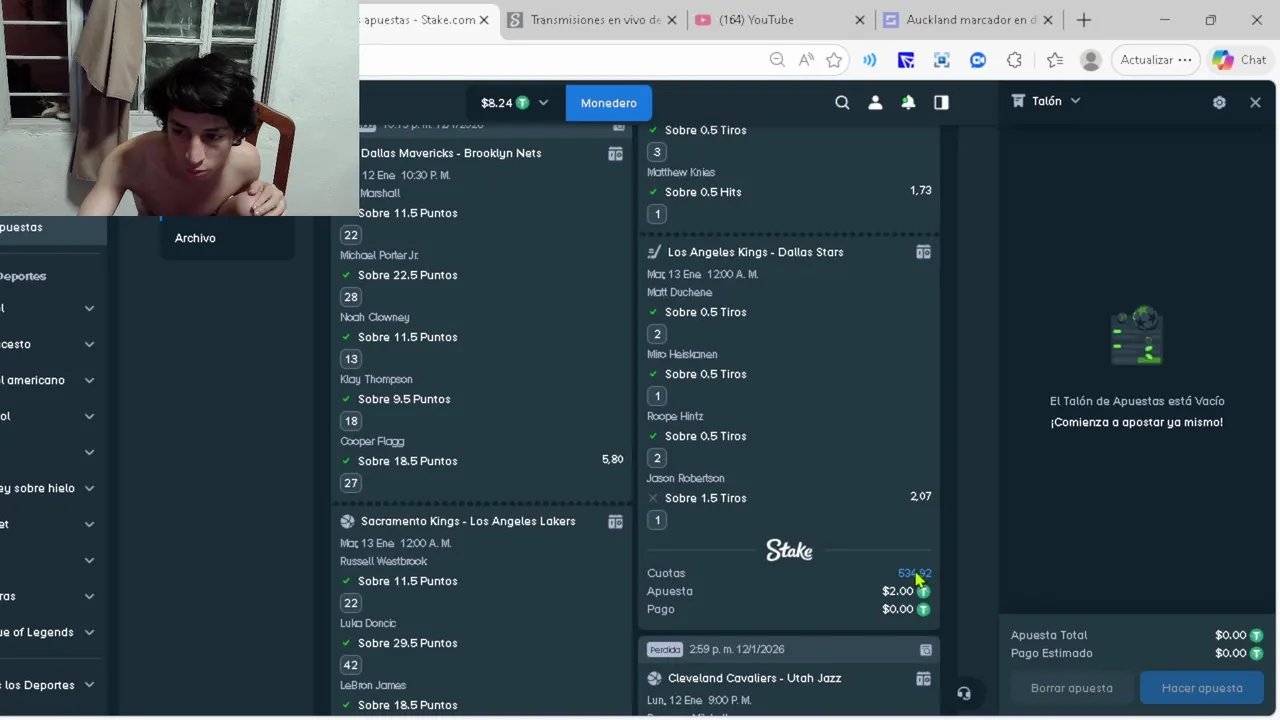The image size is (1280, 720).
Task: Click the screenshot capture extension icon
Action: point(942,60)
